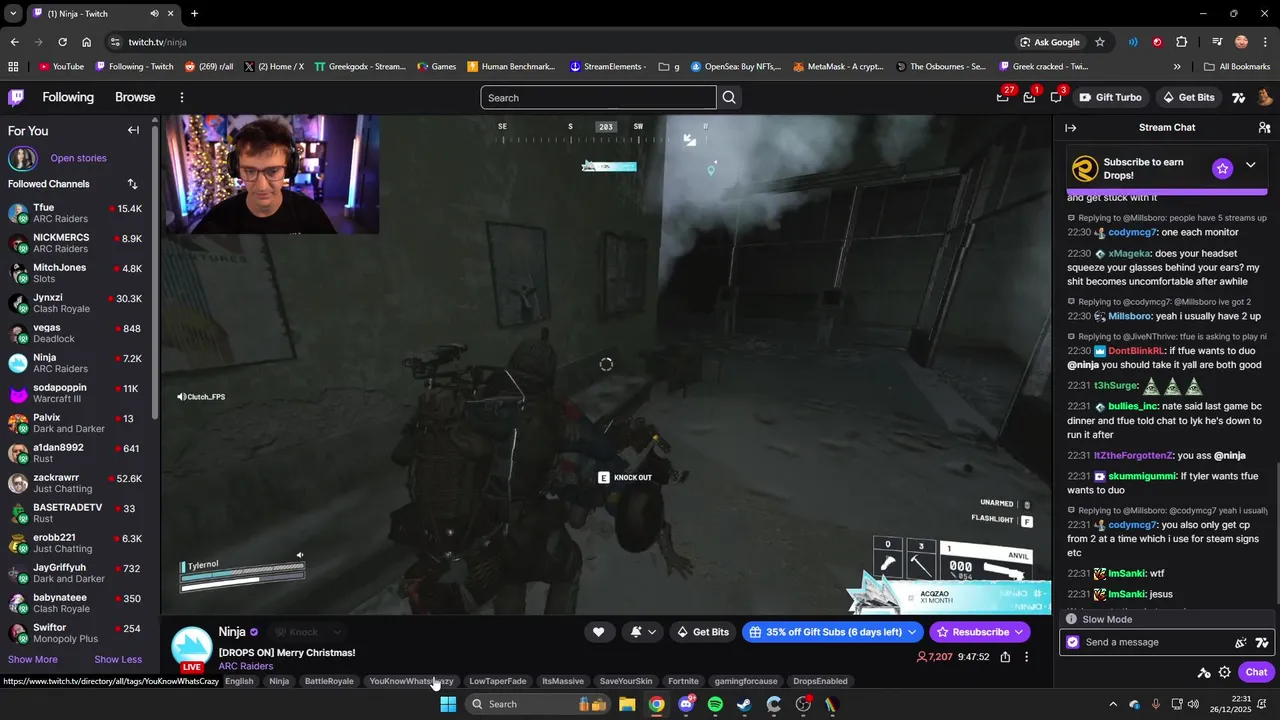
Task: Open notification bell dropdown for Ninja
Action: pos(644,632)
